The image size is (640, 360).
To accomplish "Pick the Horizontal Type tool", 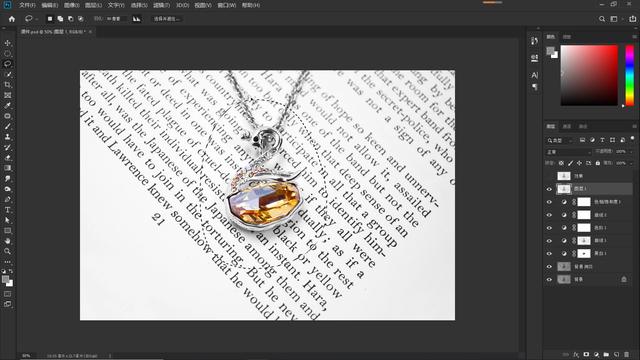I will coord(8,210).
